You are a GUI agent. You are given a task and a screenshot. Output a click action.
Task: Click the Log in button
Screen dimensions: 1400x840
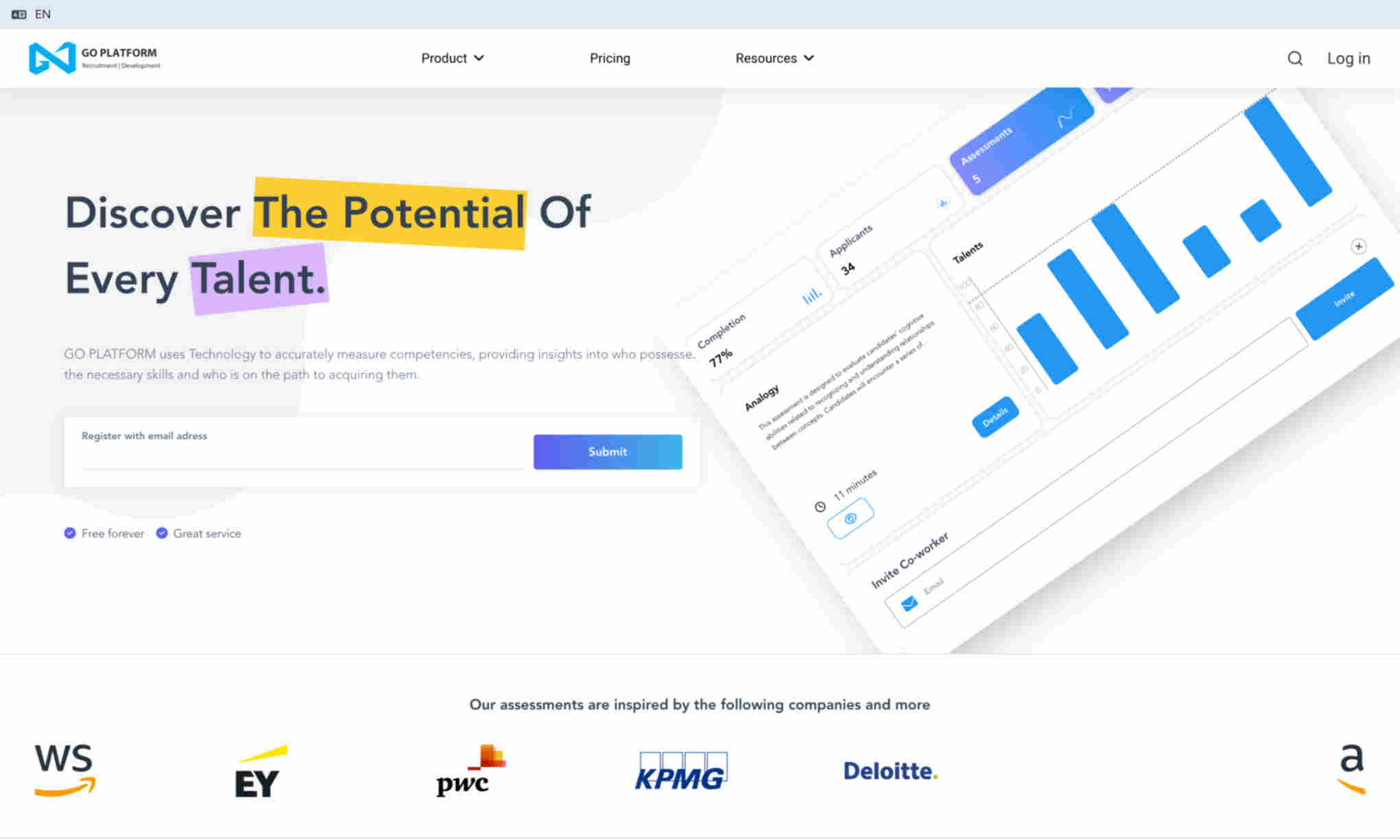point(1348,58)
